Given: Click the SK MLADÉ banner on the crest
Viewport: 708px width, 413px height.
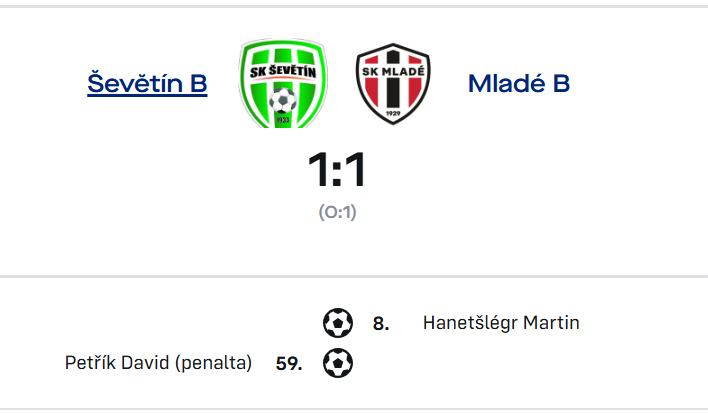Looking at the screenshot, I should click(x=393, y=71).
